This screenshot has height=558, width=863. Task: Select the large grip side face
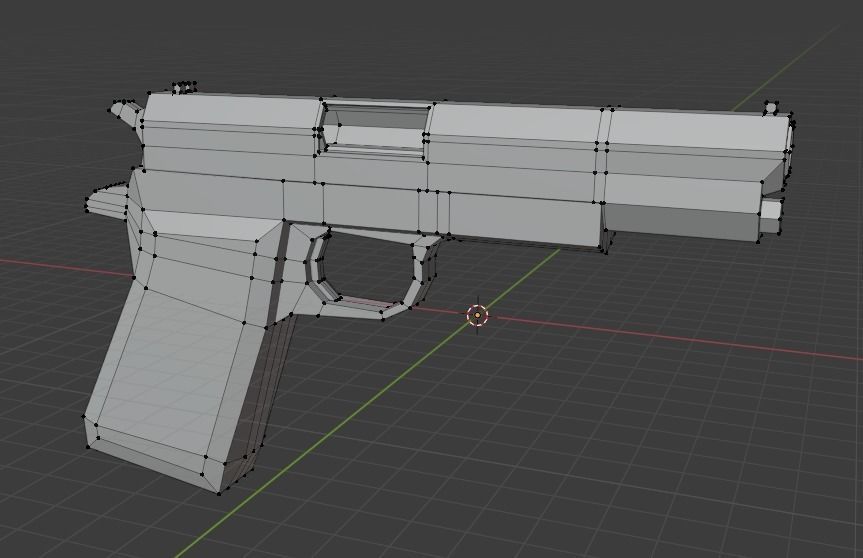coord(171,371)
